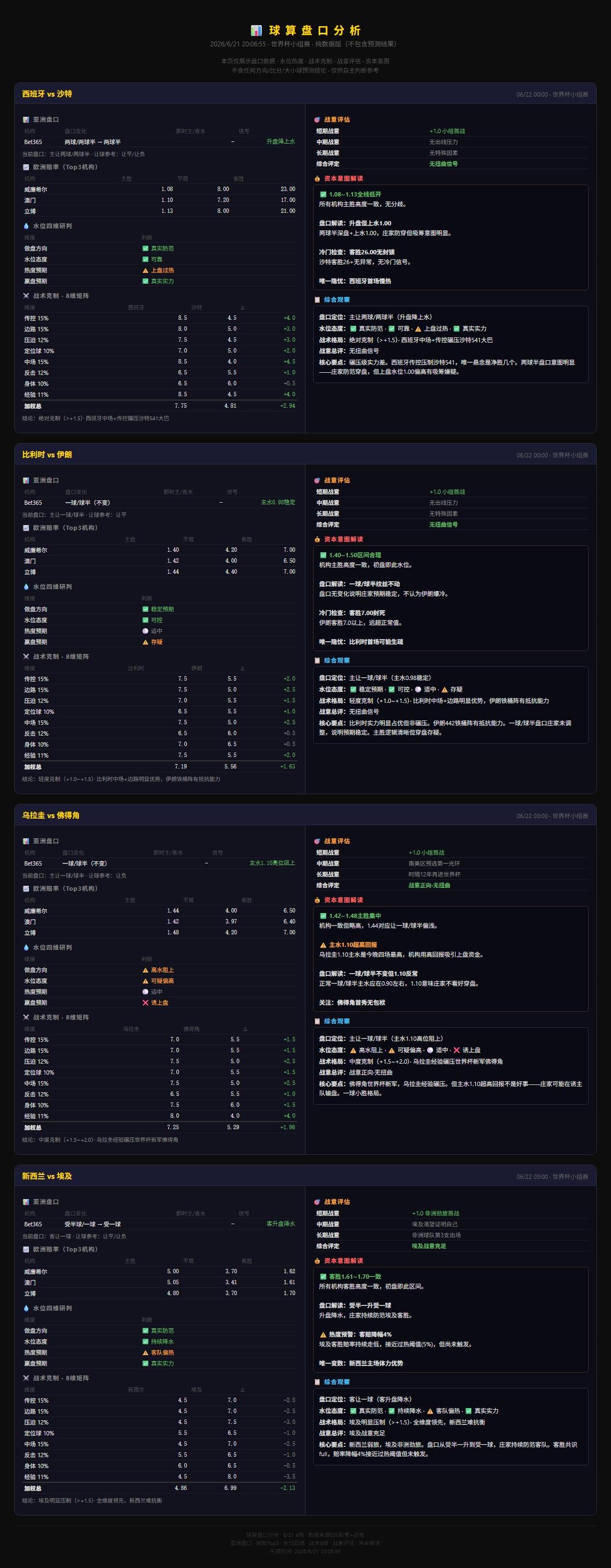Click the 客升盘降水 signal text
This screenshot has height=1568, width=611.
(x=280, y=1225)
